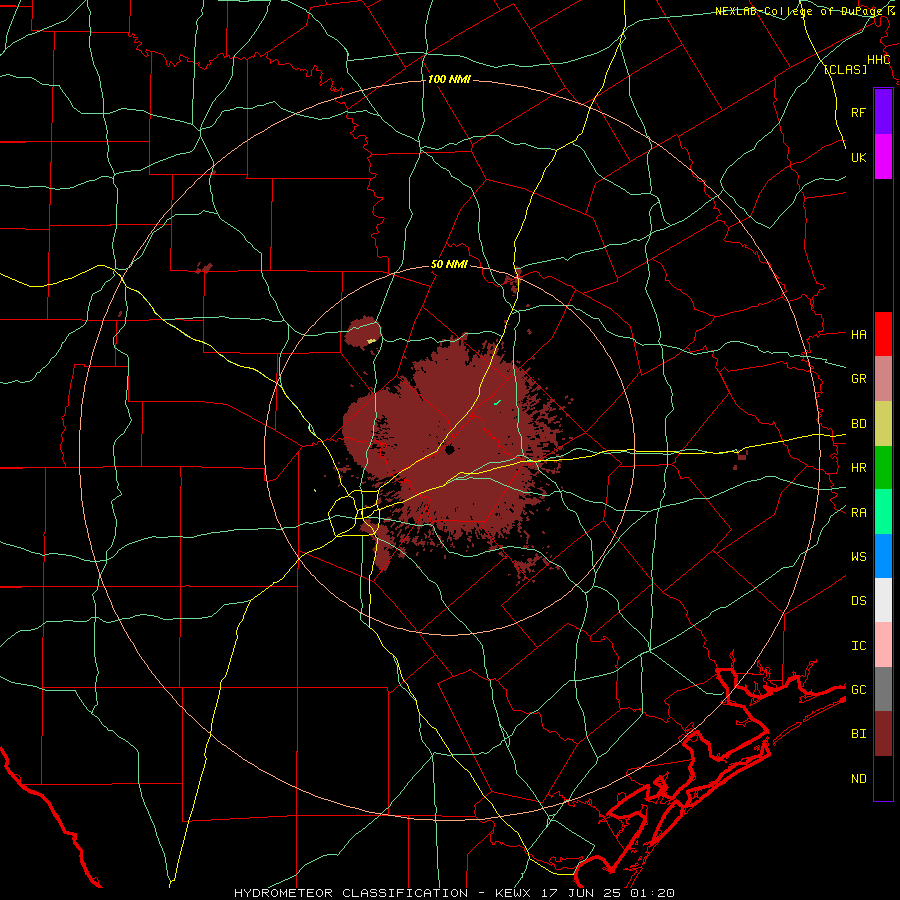The image size is (900, 900).
Task: Click the DS legend label
Action: tap(858, 600)
